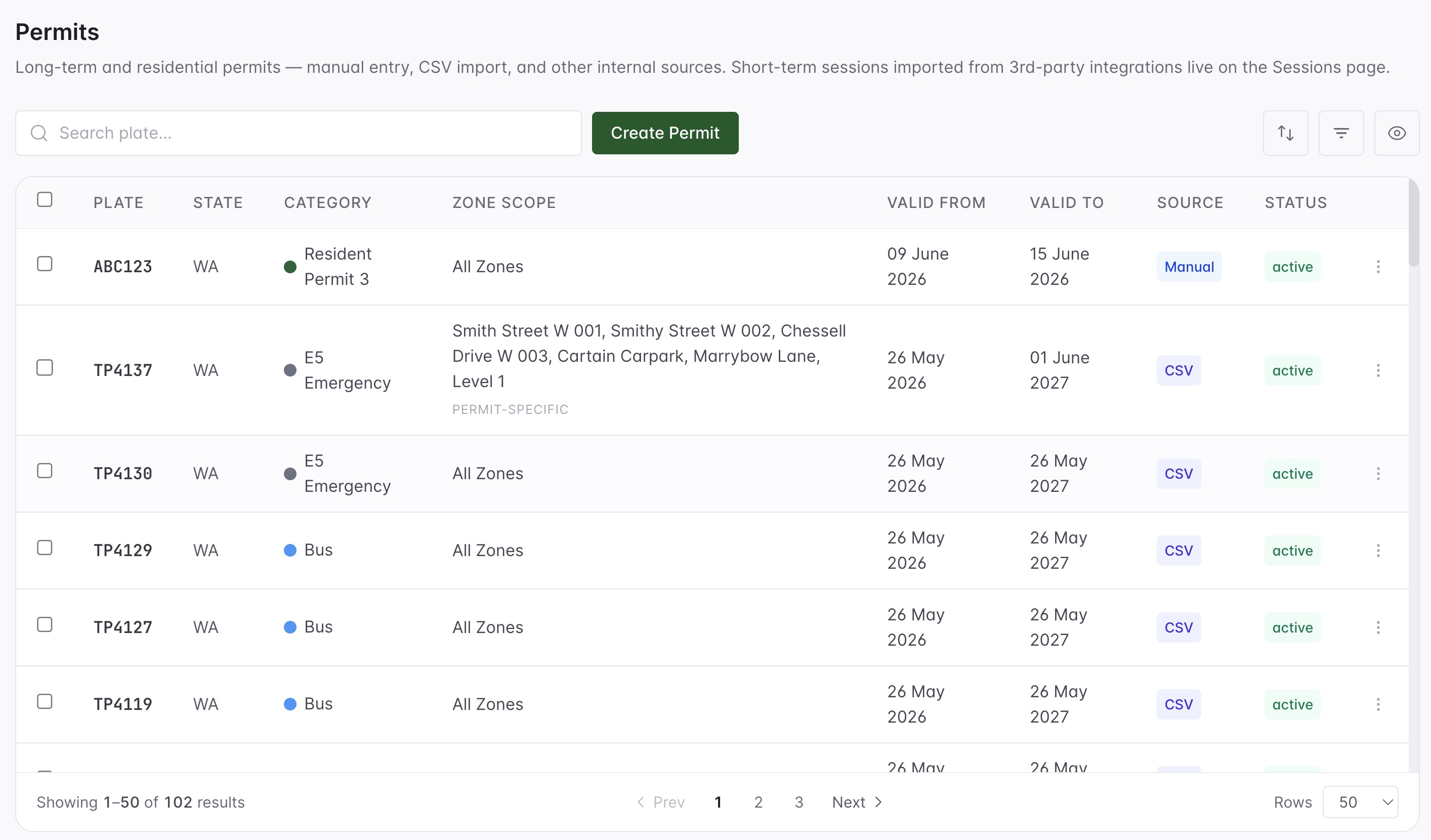
Task: Select the TP4137 row checkbox
Action: tap(45, 367)
